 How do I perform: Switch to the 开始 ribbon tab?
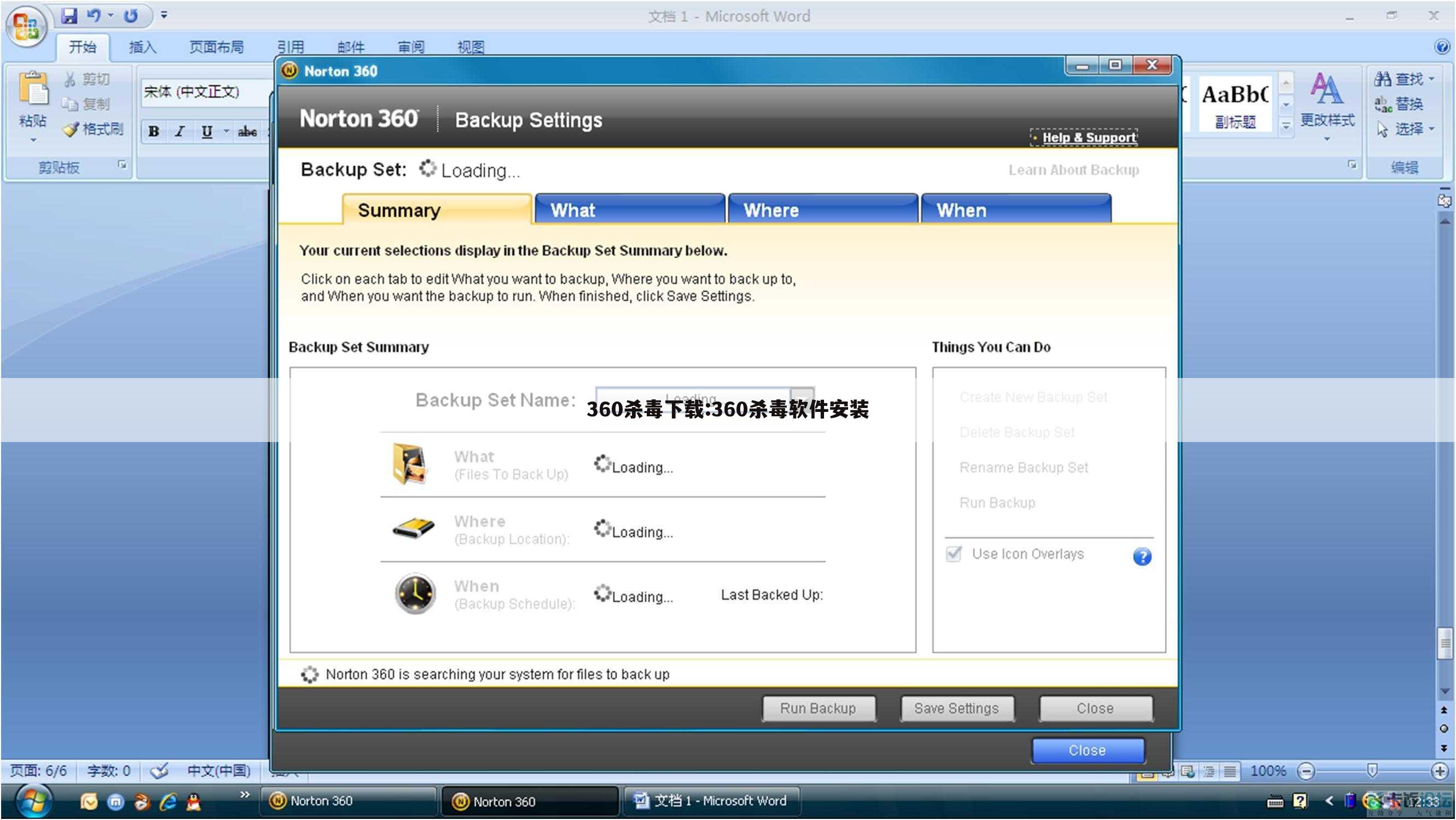coord(83,47)
